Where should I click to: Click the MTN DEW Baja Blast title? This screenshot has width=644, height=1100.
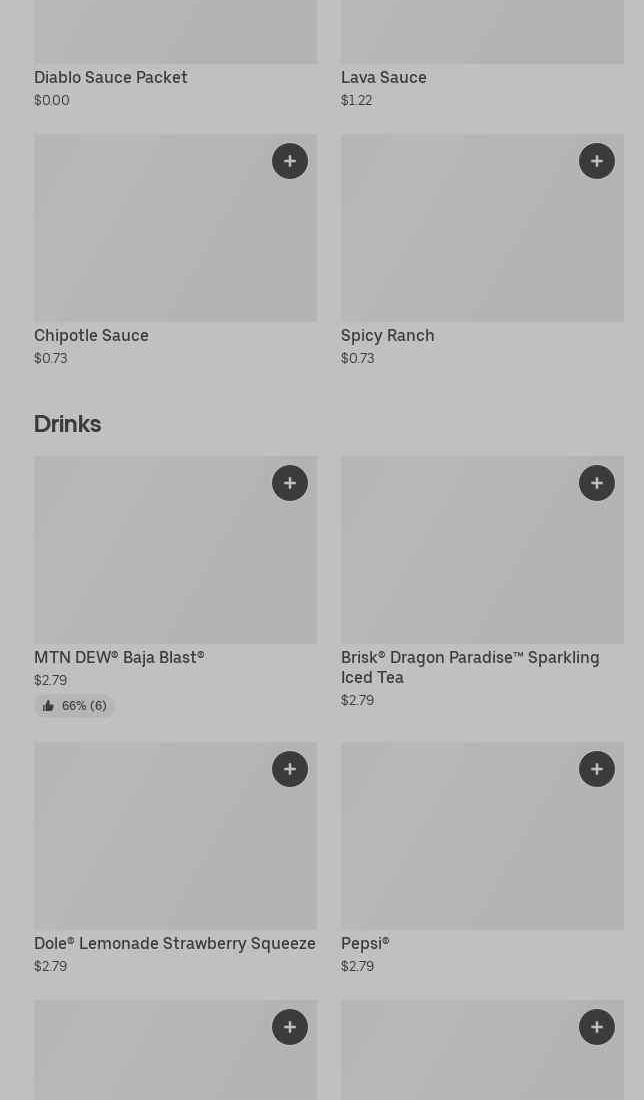coord(119,658)
